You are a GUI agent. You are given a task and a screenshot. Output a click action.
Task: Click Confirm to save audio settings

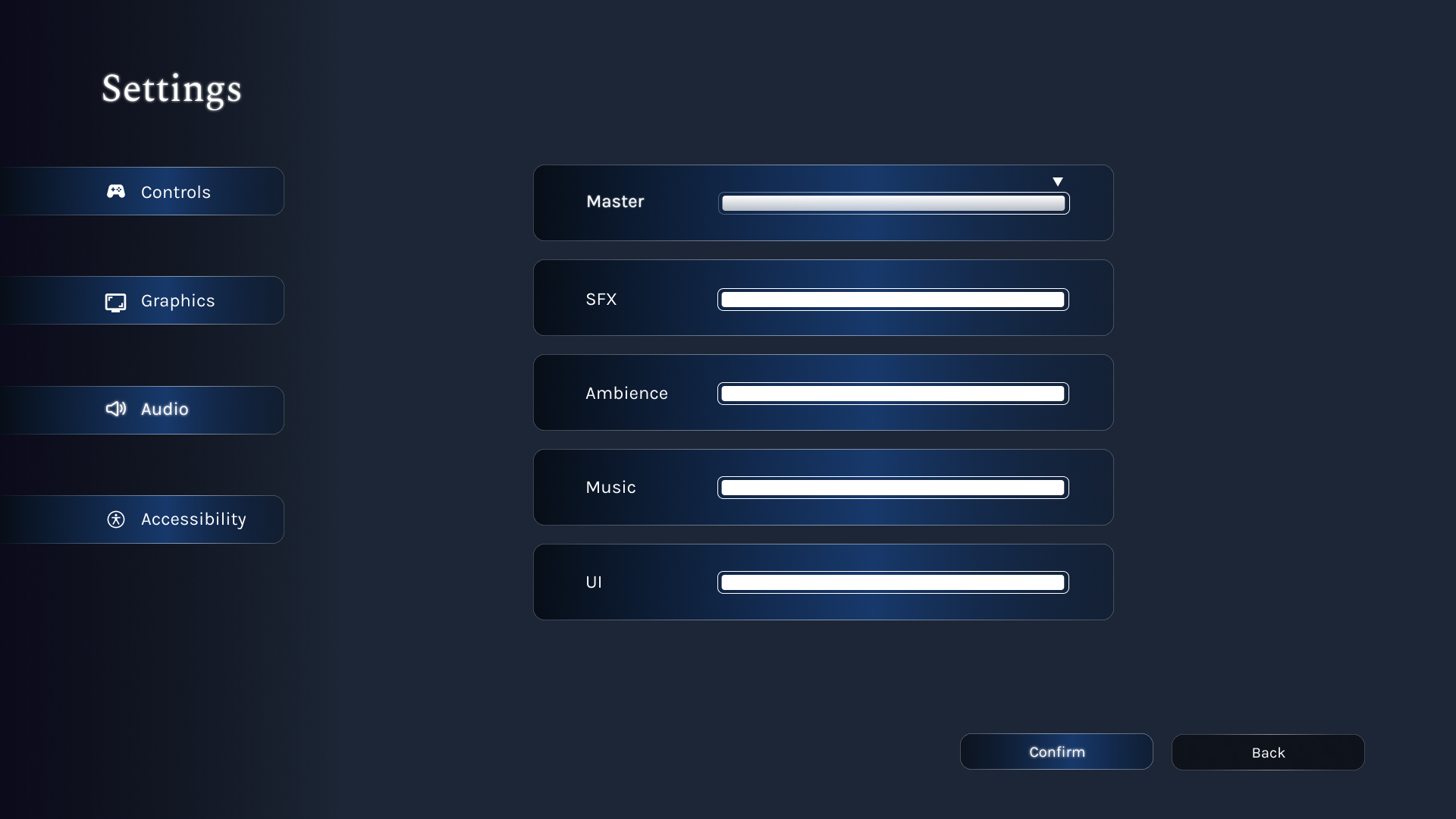point(1057,751)
